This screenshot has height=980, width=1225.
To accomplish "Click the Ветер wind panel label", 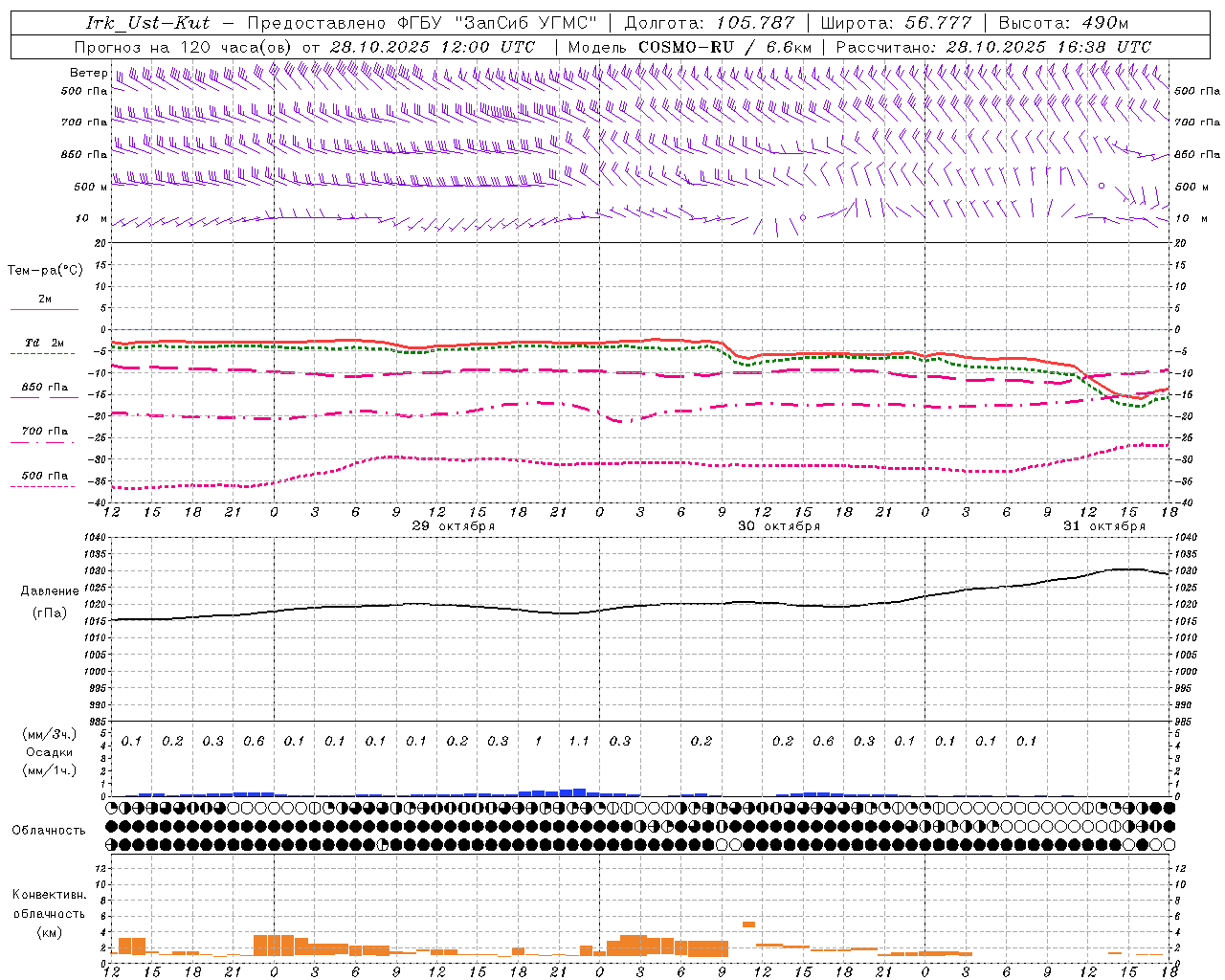I will tap(88, 72).
